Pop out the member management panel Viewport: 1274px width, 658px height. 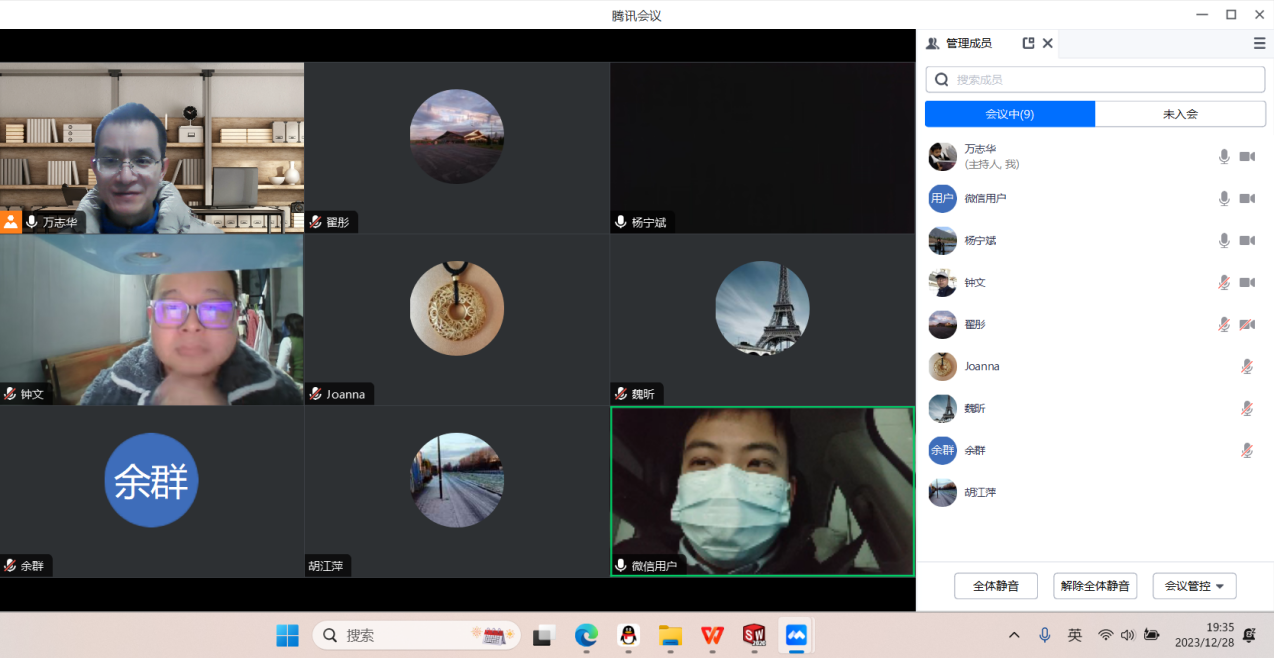click(1028, 43)
